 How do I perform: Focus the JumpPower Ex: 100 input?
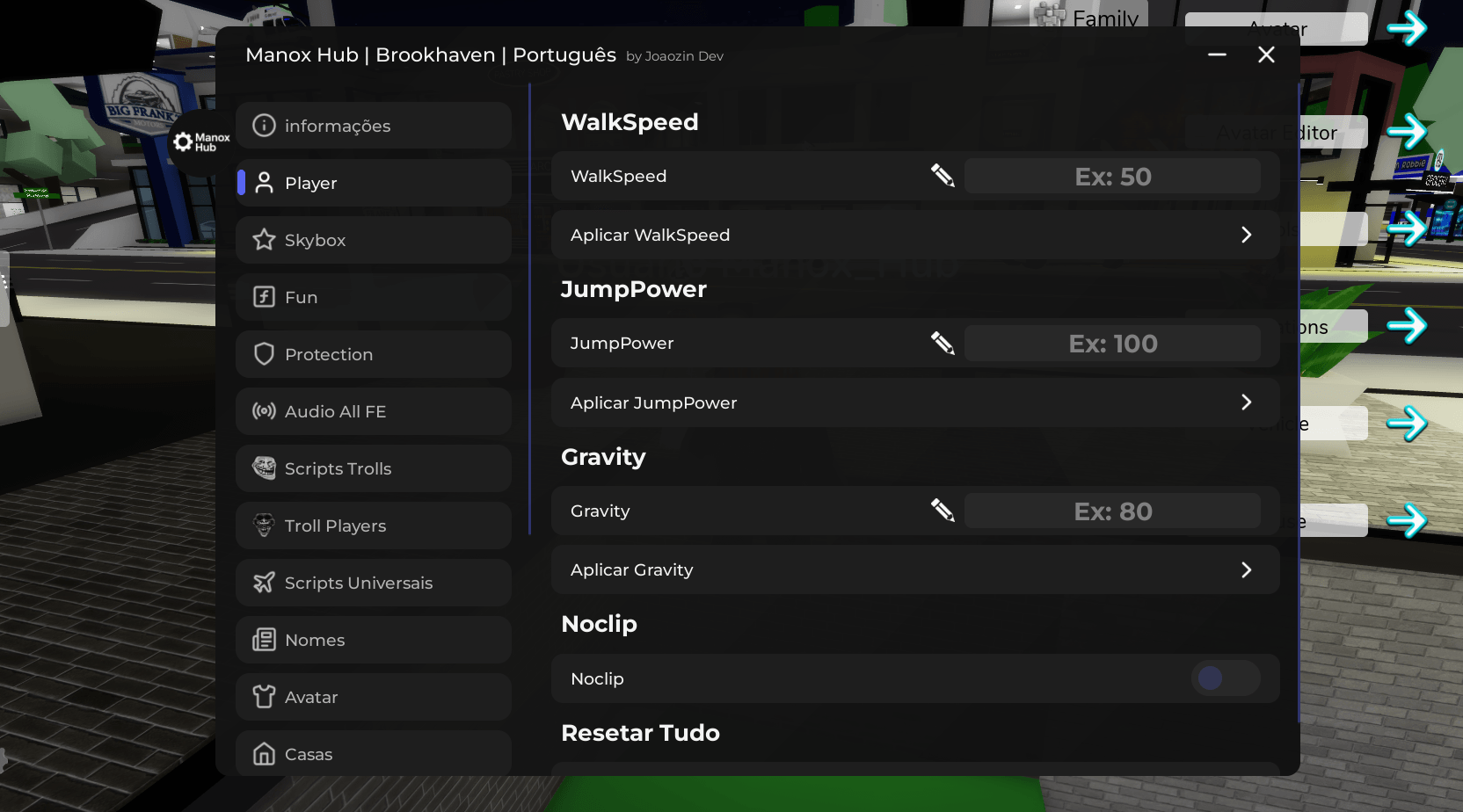click(x=1112, y=344)
